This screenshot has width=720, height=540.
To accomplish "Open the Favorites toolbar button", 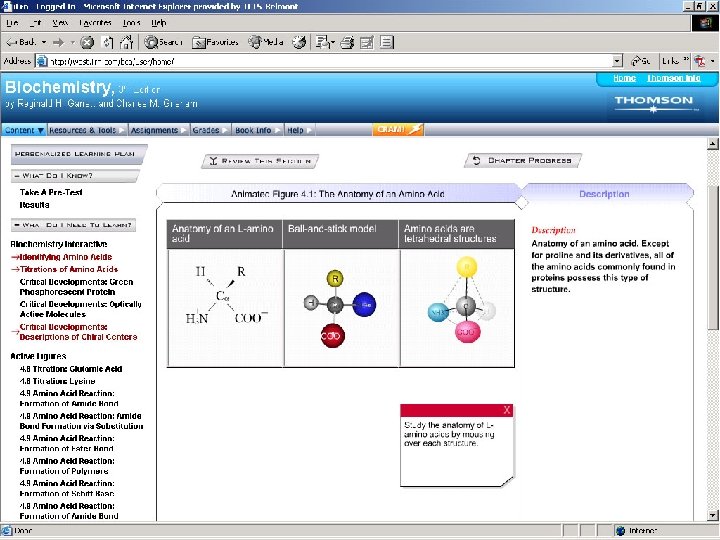I will [215, 42].
